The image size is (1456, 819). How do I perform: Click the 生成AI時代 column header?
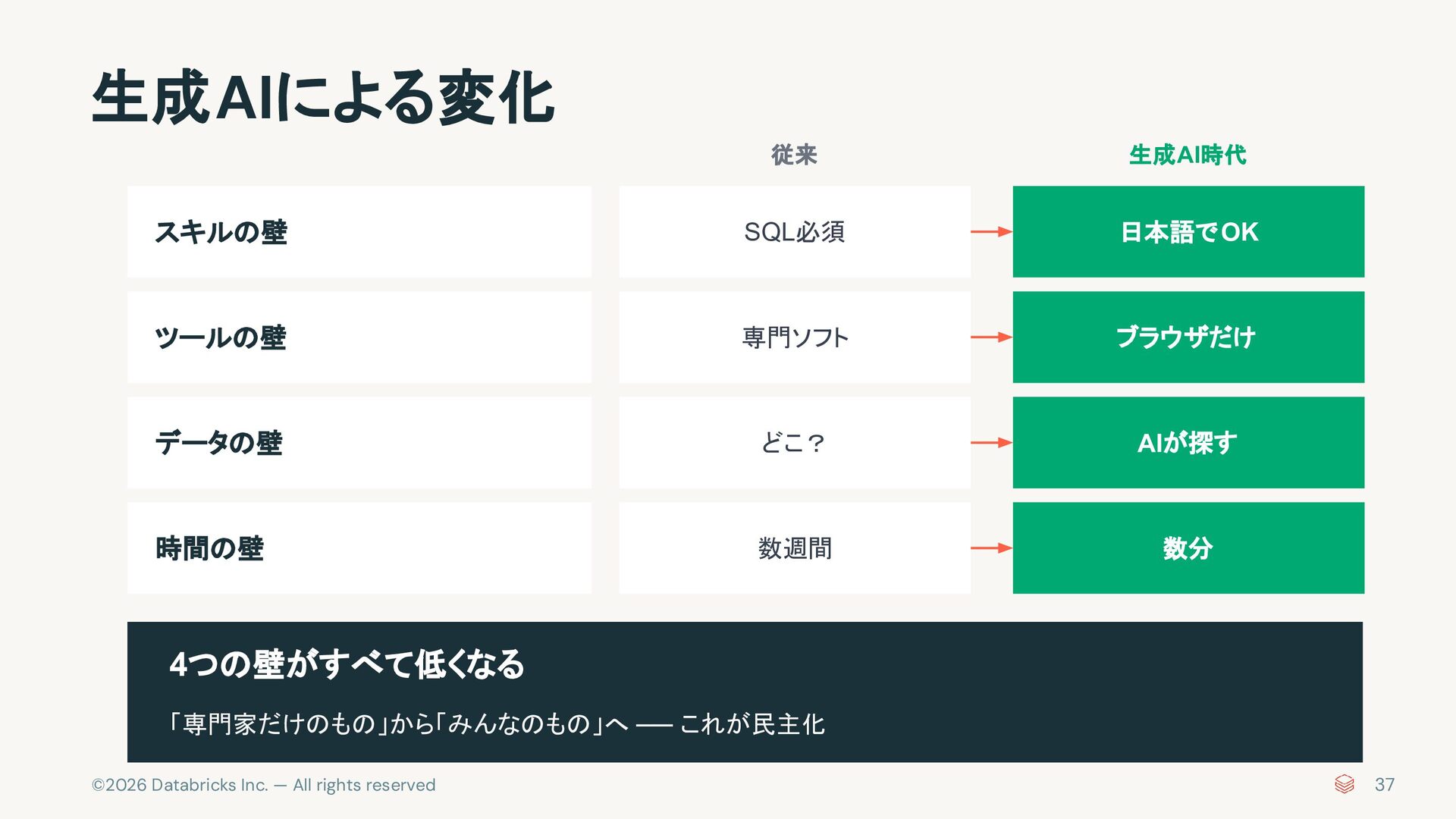coord(1188,155)
